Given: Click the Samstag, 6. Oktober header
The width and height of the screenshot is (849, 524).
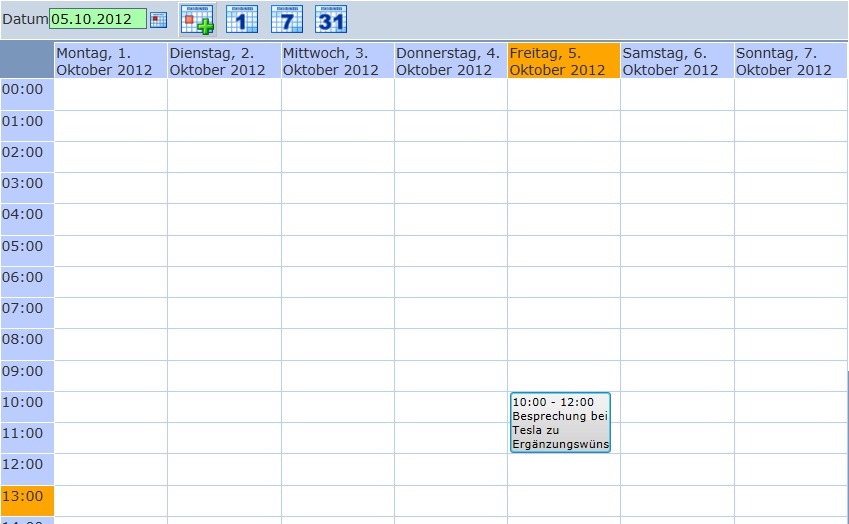Looking at the screenshot, I should (677, 61).
